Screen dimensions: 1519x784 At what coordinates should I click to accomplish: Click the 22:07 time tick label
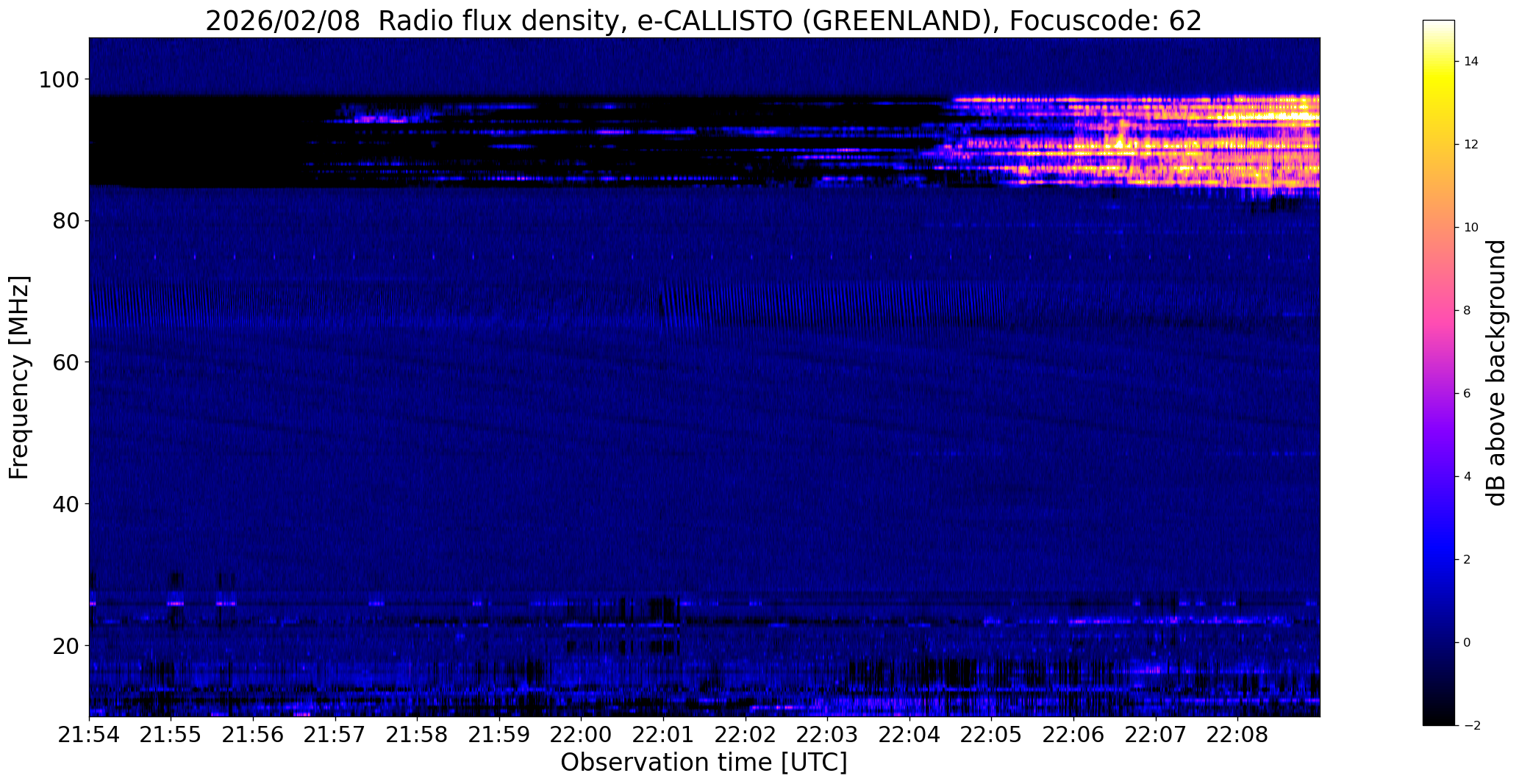pyautogui.click(x=1156, y=734)
